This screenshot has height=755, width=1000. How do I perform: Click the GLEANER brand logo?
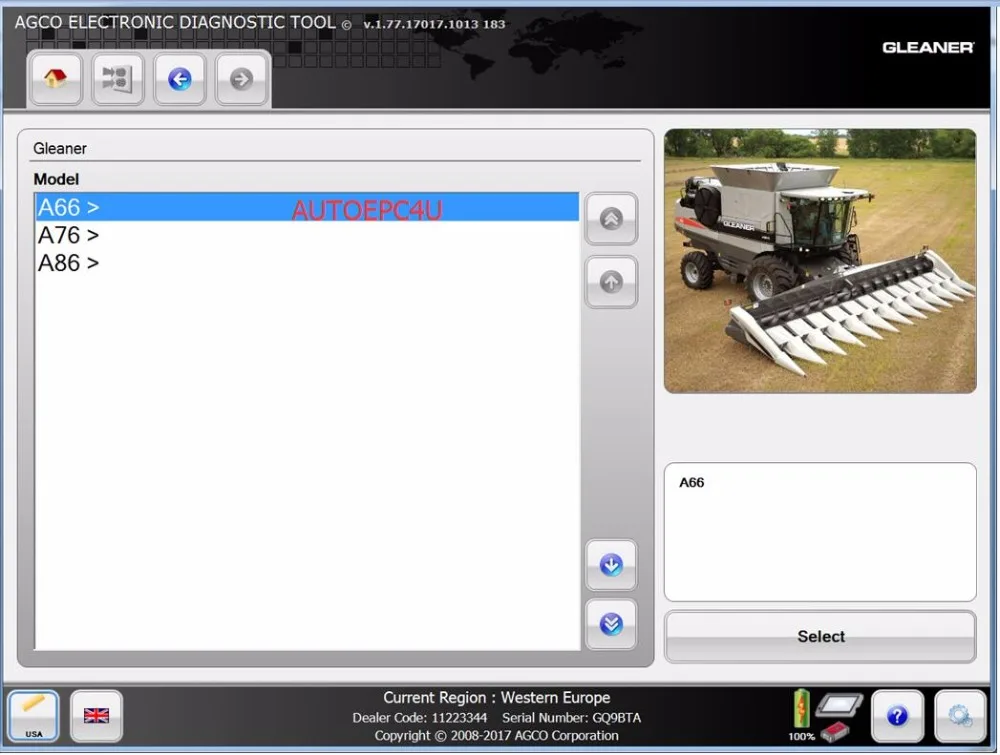click(x=928, y=48)
